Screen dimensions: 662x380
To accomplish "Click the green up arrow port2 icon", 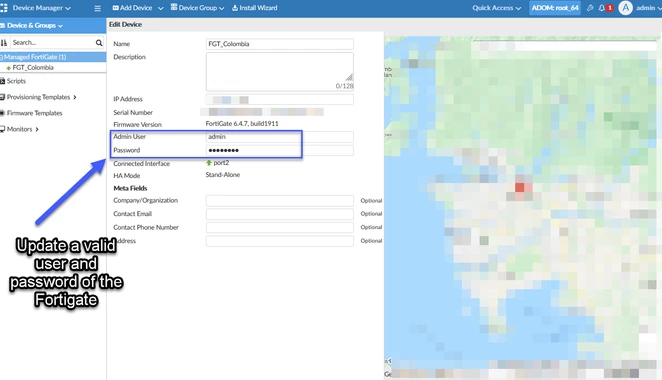I will pyautogui.click(x=209, y=163).
